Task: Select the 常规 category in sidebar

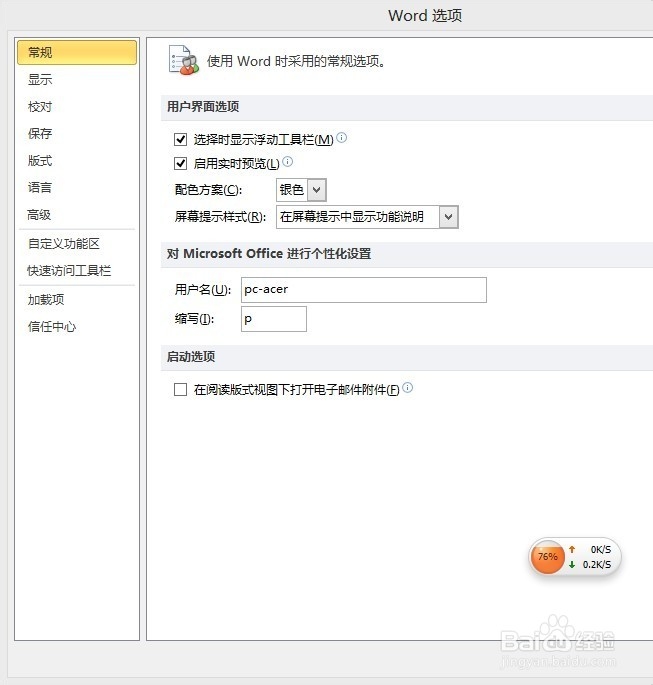Action: pyautogui.click(x=77, y=52)
